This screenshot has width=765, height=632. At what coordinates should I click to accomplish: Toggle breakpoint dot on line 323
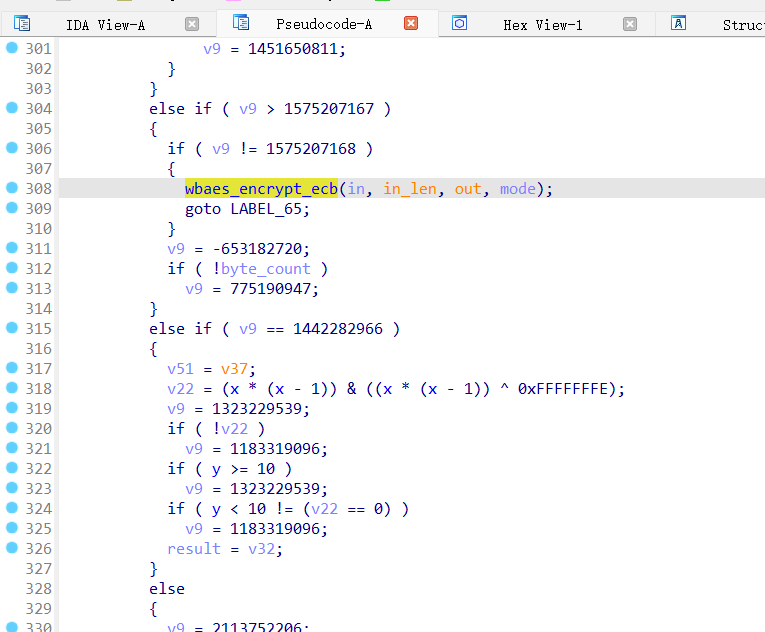click(x=12, y=488)
